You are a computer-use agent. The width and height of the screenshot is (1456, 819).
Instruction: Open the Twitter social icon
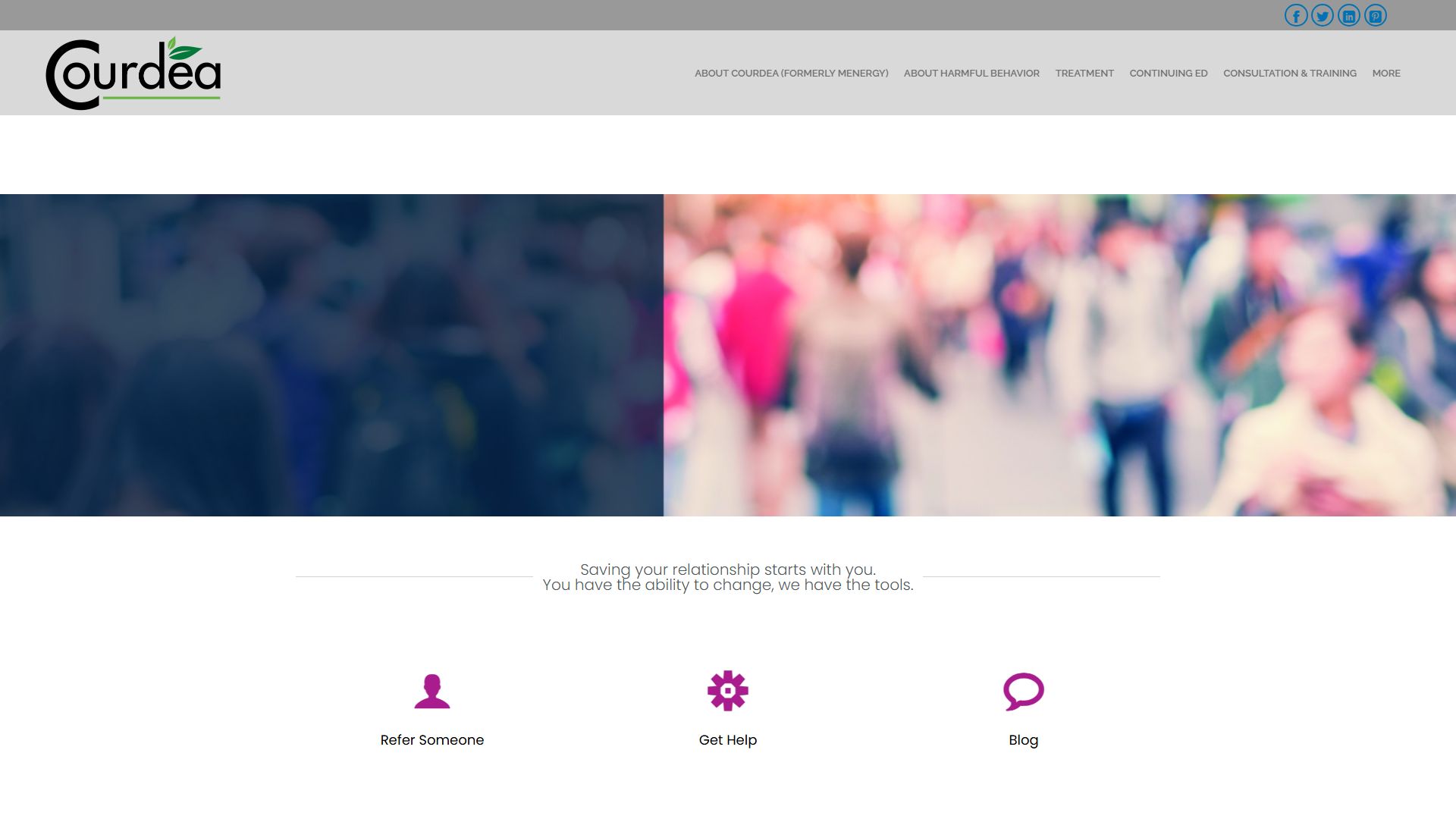coord(1323,15)
